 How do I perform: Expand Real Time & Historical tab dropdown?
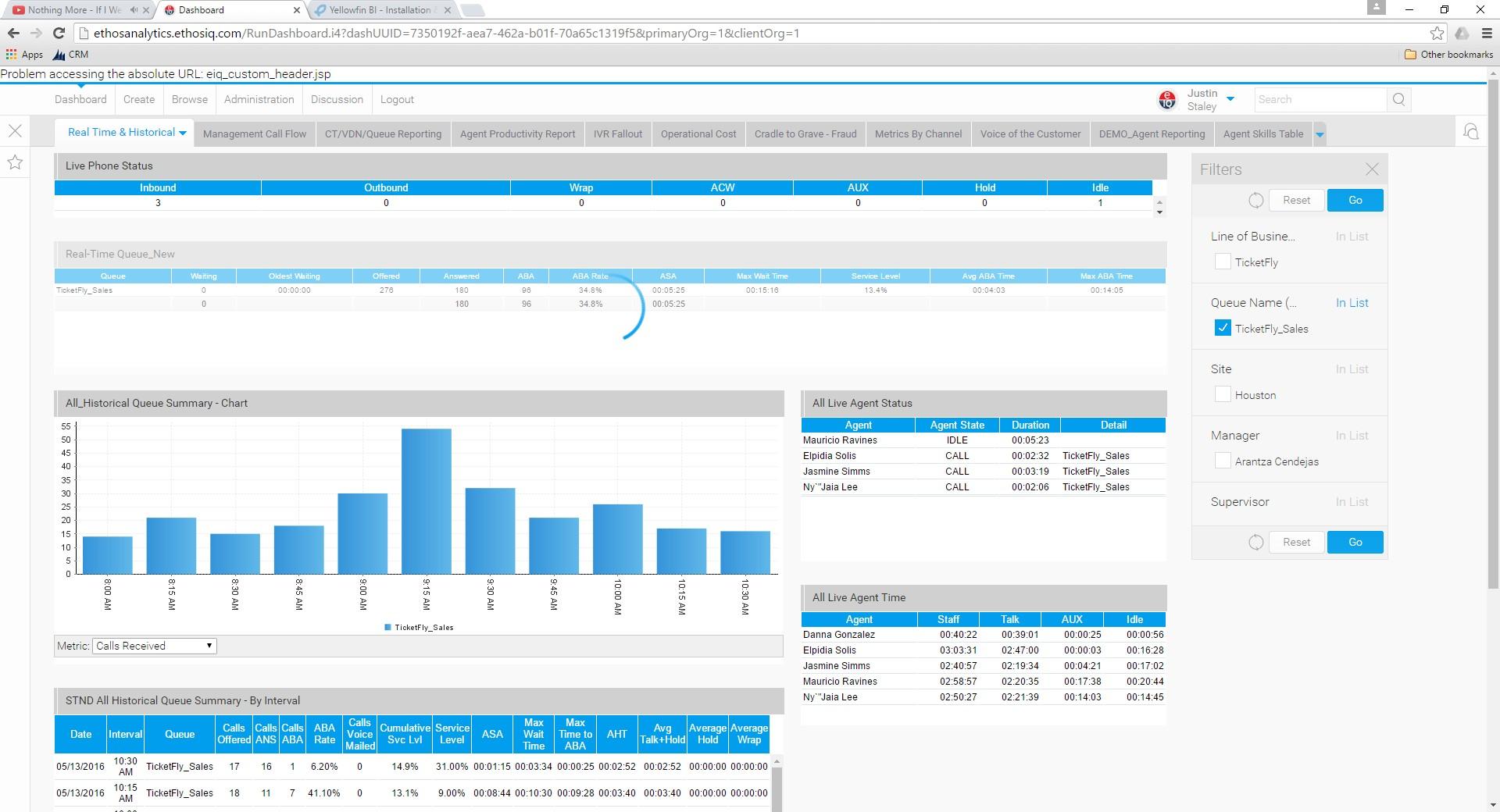click(183, 134)
